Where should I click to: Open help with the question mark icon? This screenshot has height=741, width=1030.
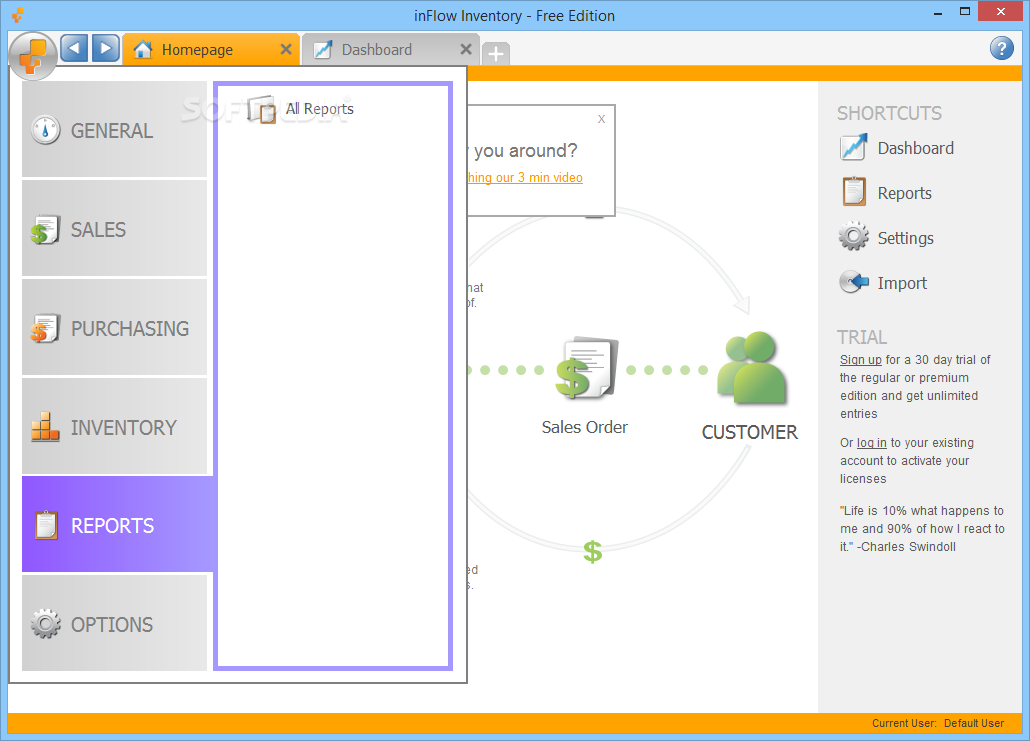[1001, 48]
